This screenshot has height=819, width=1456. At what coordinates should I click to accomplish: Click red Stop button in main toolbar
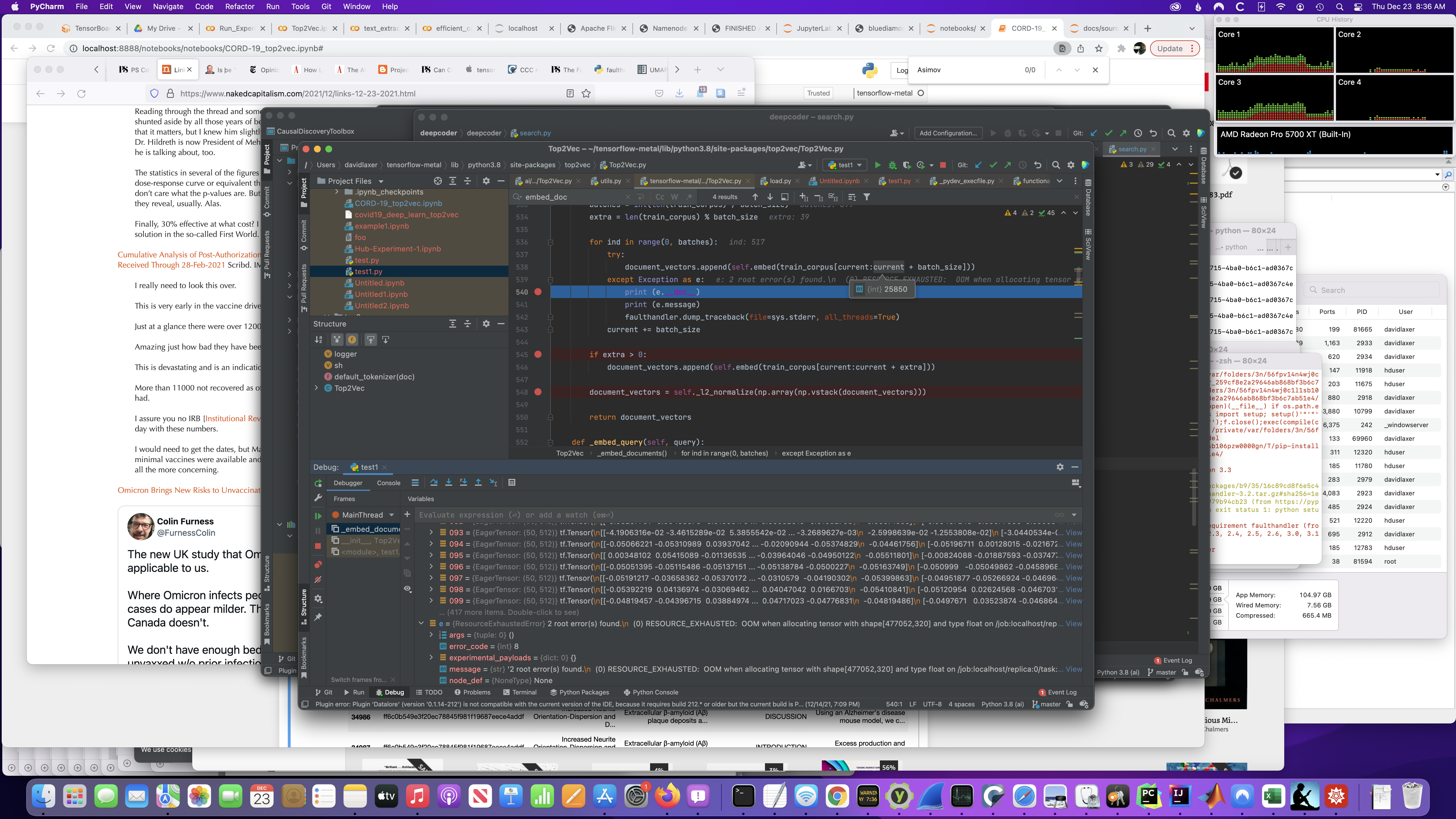943,165
